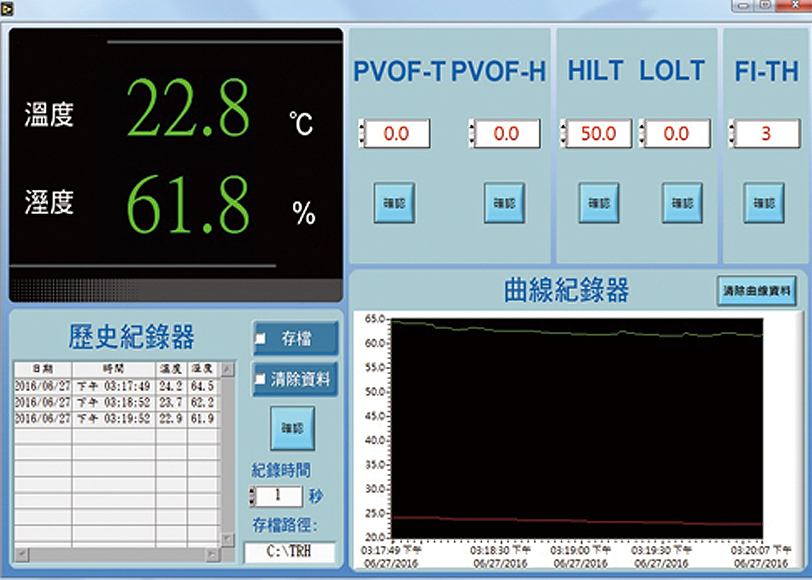Click the HILT value field showing 50.0
The width and height of the screenshot is (812, 580).
599,134
